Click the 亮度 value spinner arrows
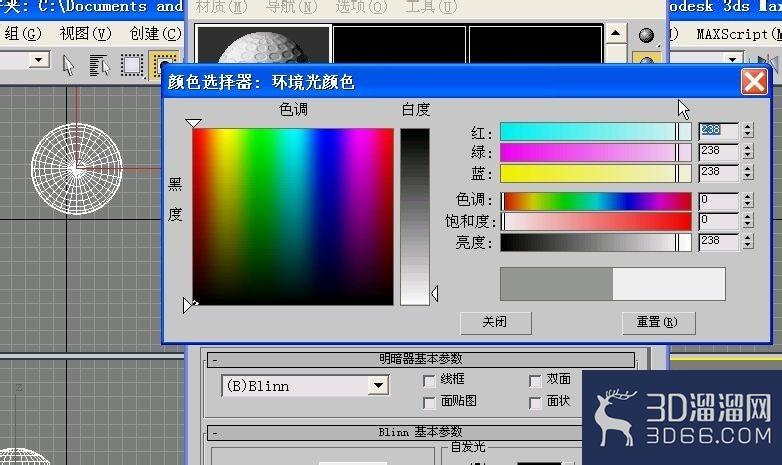Screen dimensions: 782x465 747,242
